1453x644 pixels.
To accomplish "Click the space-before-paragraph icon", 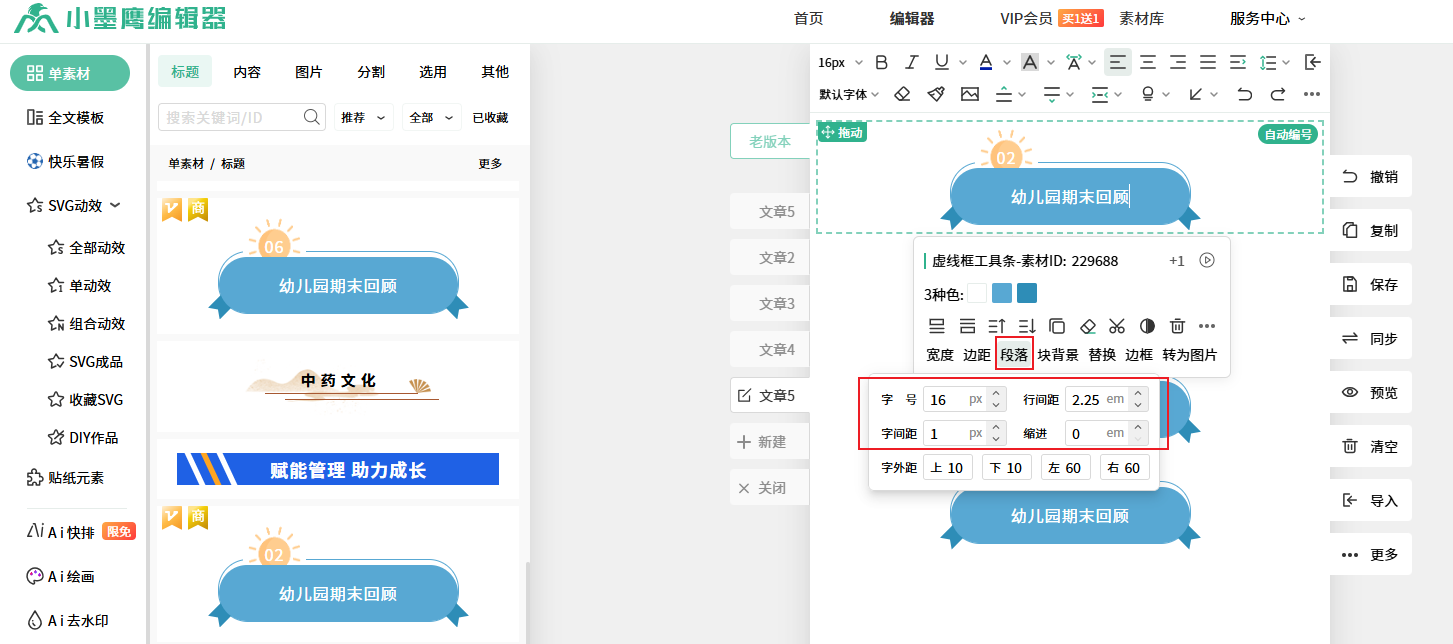I will point(1005,94).
